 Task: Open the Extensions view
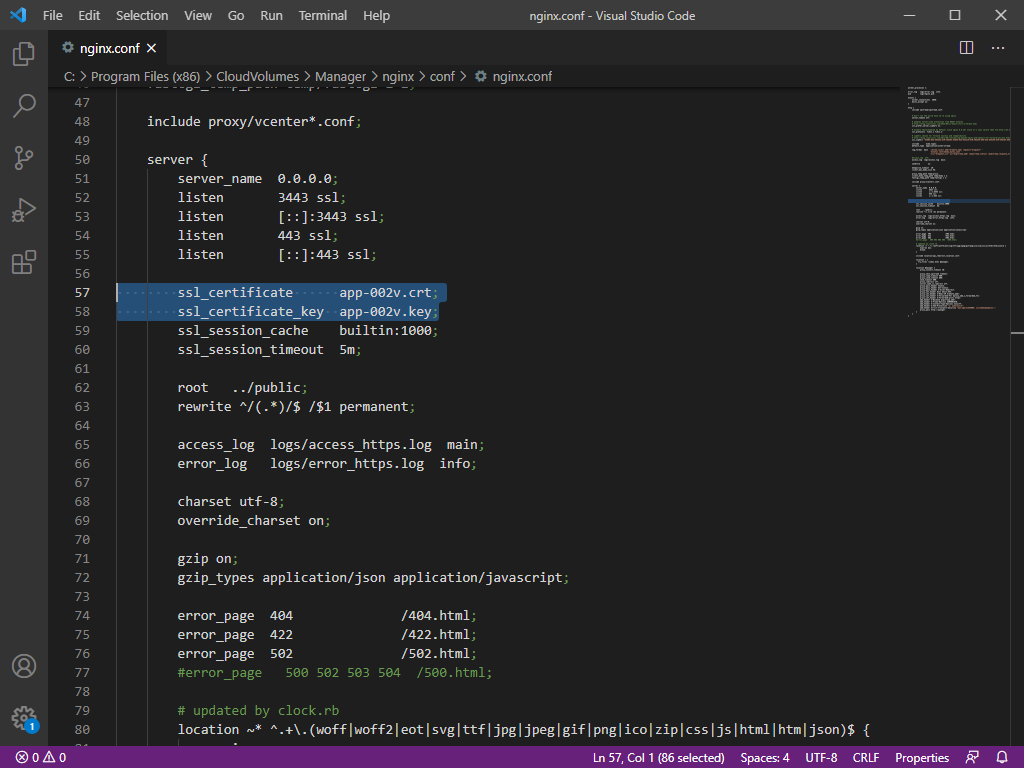24,262
